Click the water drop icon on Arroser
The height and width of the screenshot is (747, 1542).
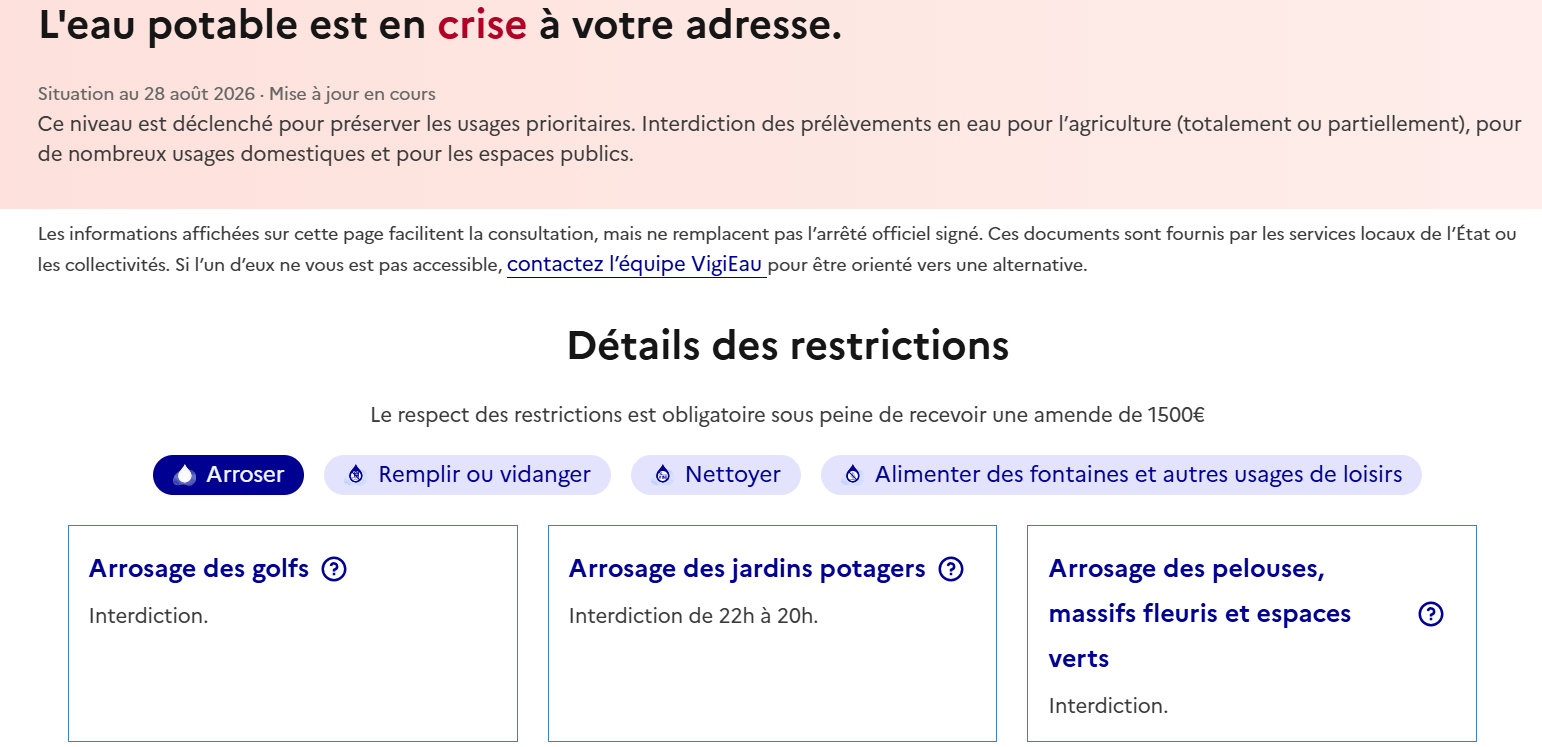click(x=185, y=474)
